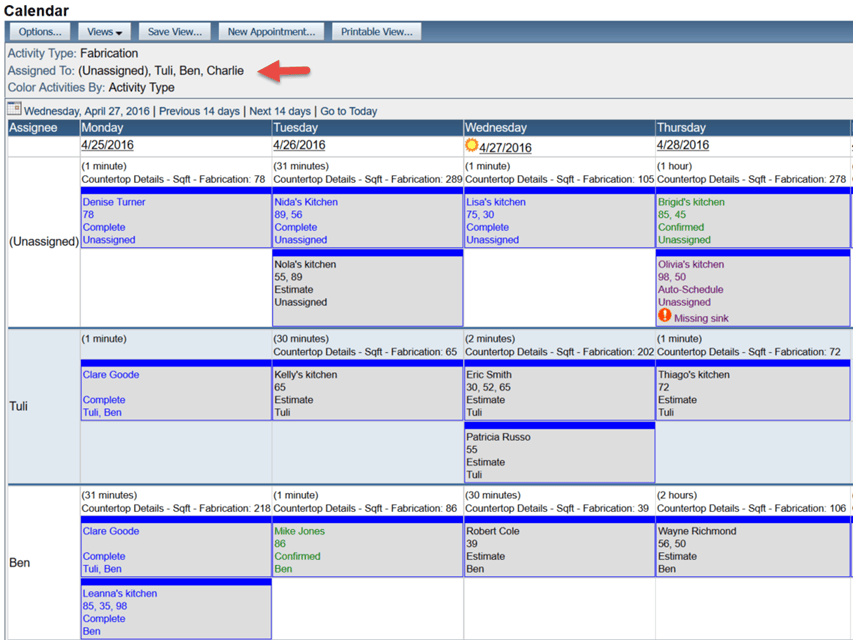This screenshot has width=856, height=643.
Task: Open the Printable View
Action: pyautogui.click(x=377, y=32)
